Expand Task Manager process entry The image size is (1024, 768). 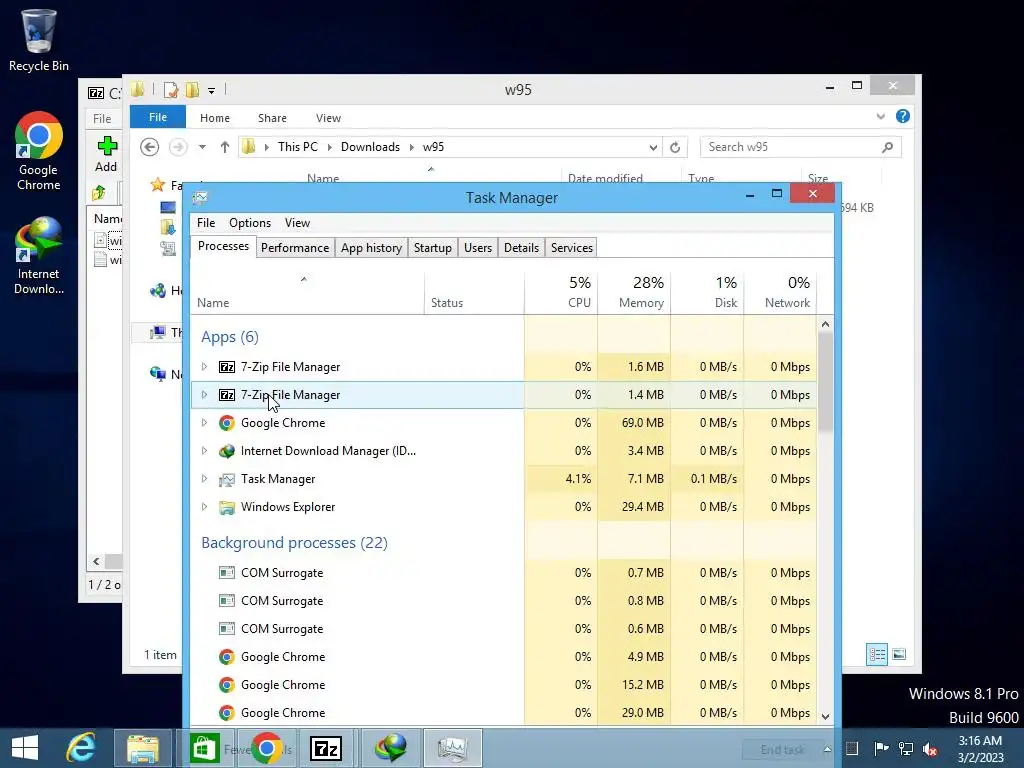click(x=204, y=479)
